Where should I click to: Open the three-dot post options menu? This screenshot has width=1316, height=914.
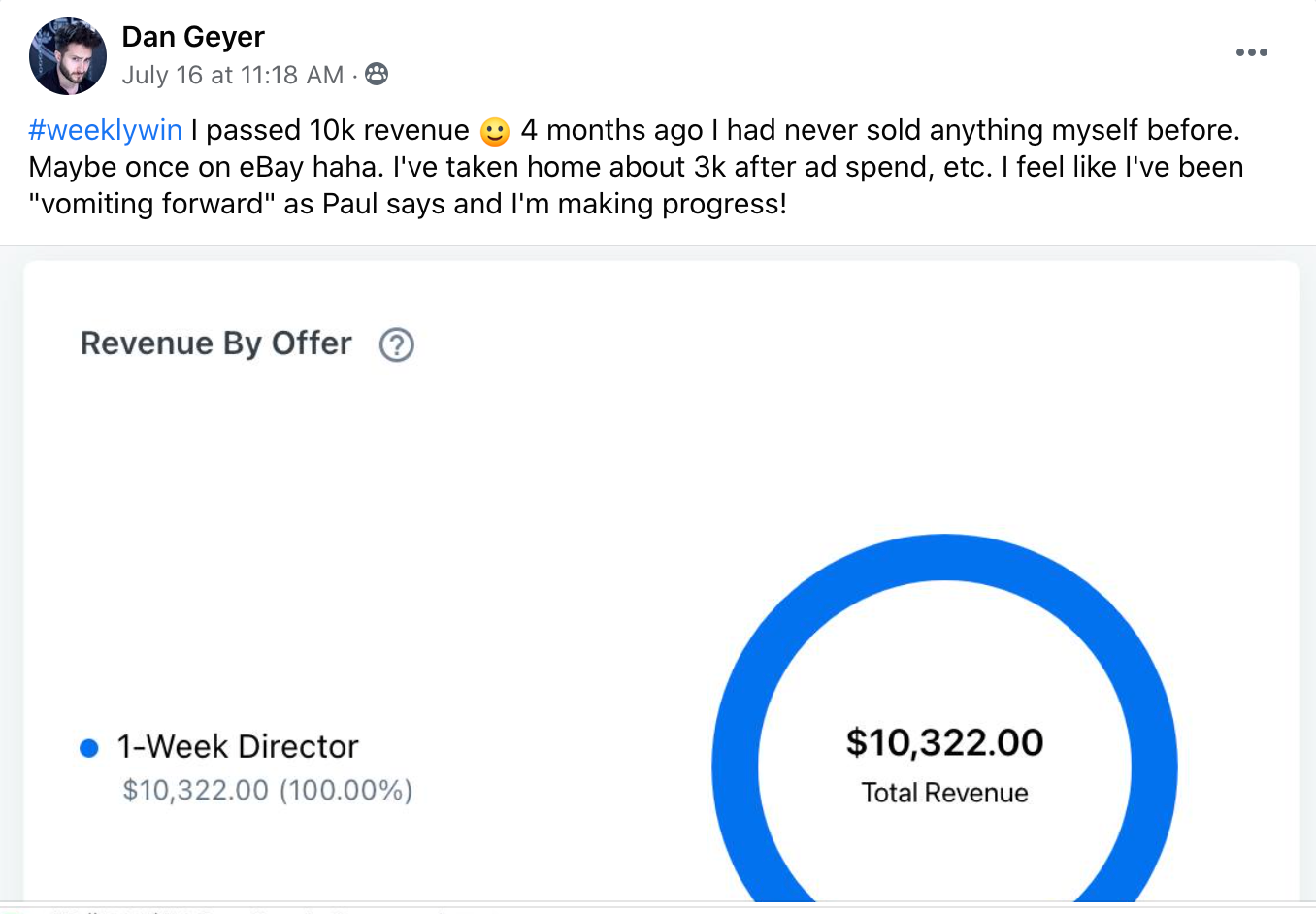[1251, 52]
